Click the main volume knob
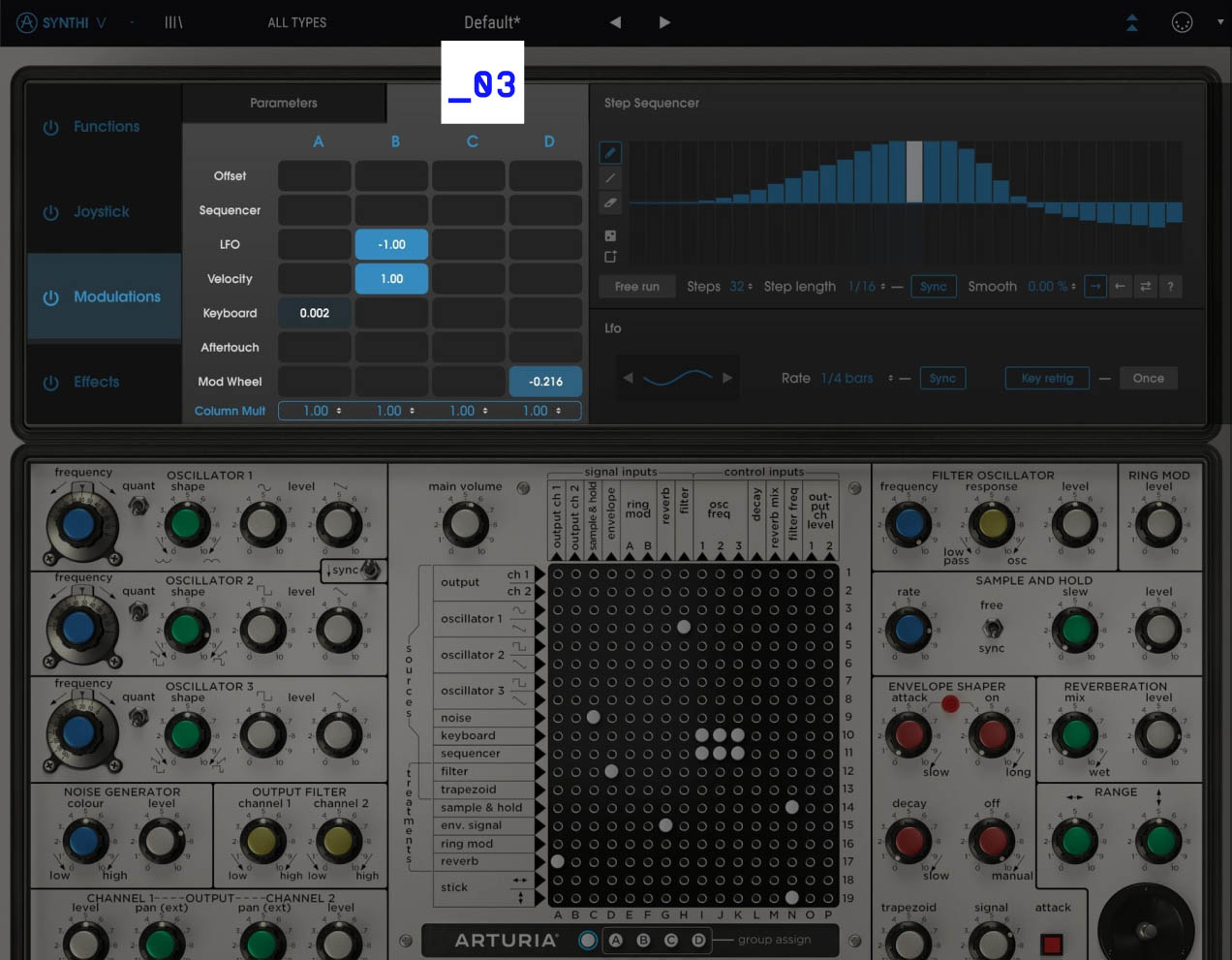This screenshot has width=1232, height=960. pyautogui.click(x=466, y=524)
